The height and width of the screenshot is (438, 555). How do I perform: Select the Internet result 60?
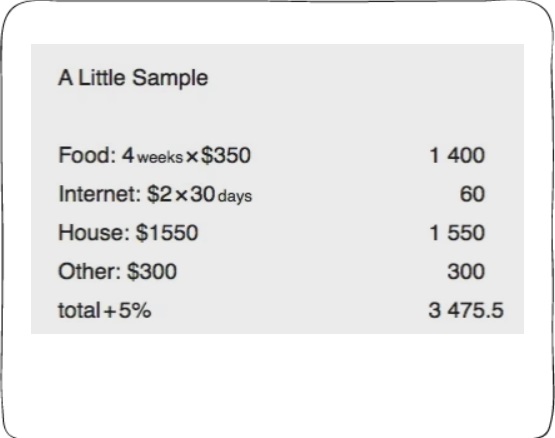tap(472, 194)
